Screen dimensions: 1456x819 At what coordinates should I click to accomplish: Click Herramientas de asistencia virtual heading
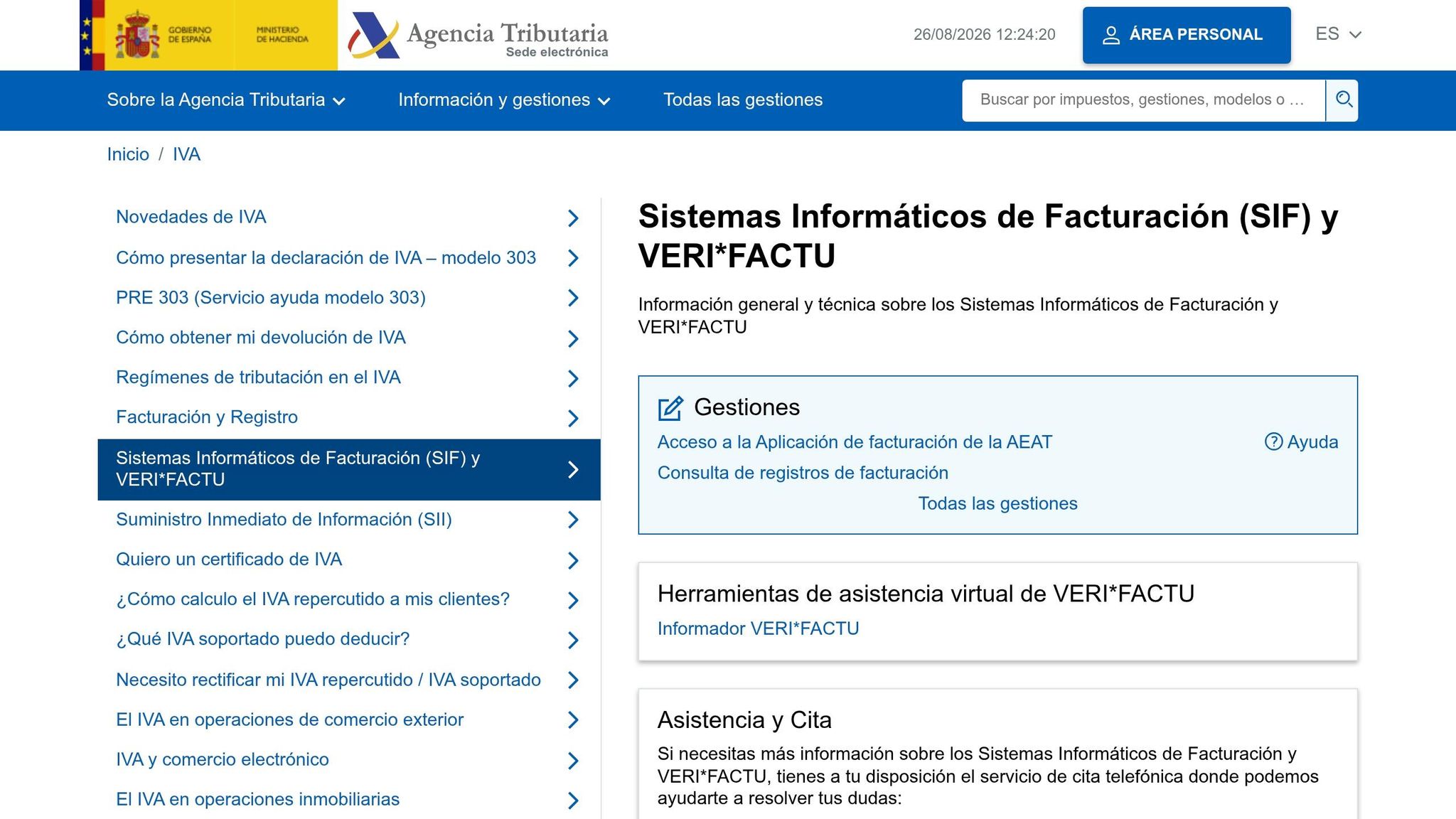pos(926,594)
